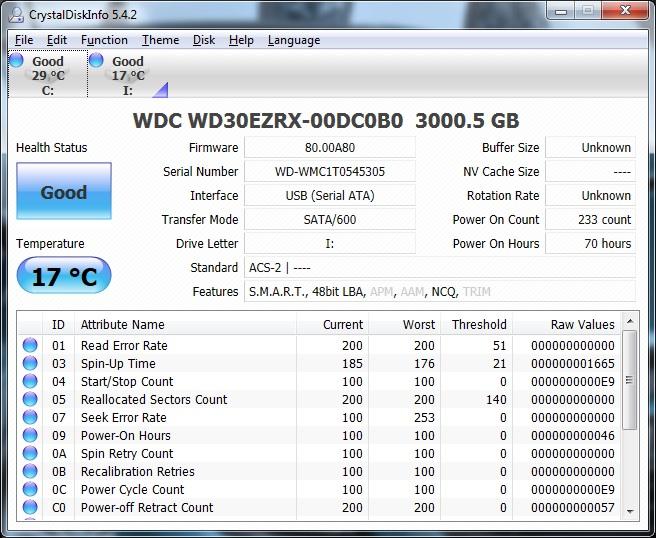Select the Spin Retry Count attribute row
The width and height of the screenshot is (656, 538).
coord(319,453)
